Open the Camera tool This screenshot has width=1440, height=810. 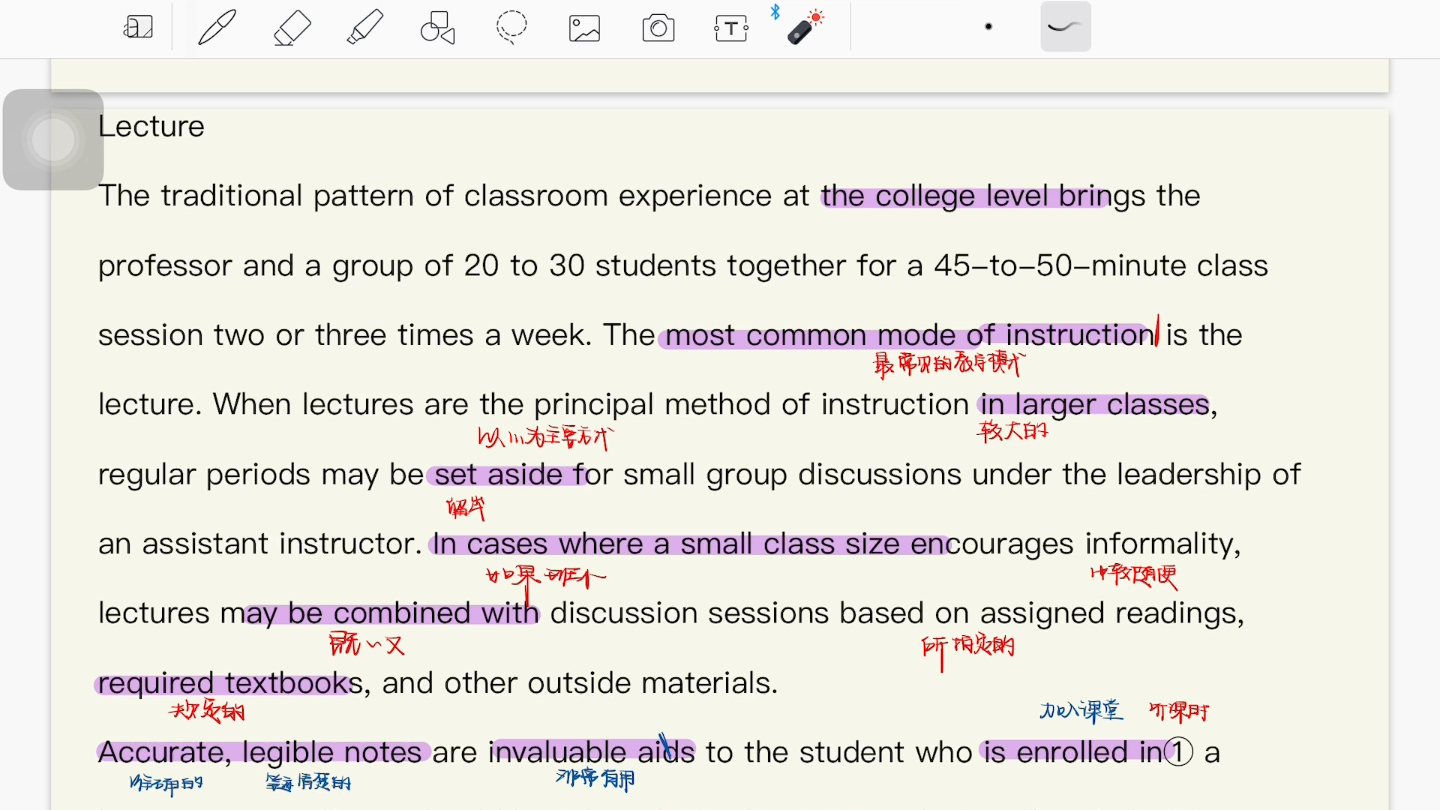(x=658, y=28)
